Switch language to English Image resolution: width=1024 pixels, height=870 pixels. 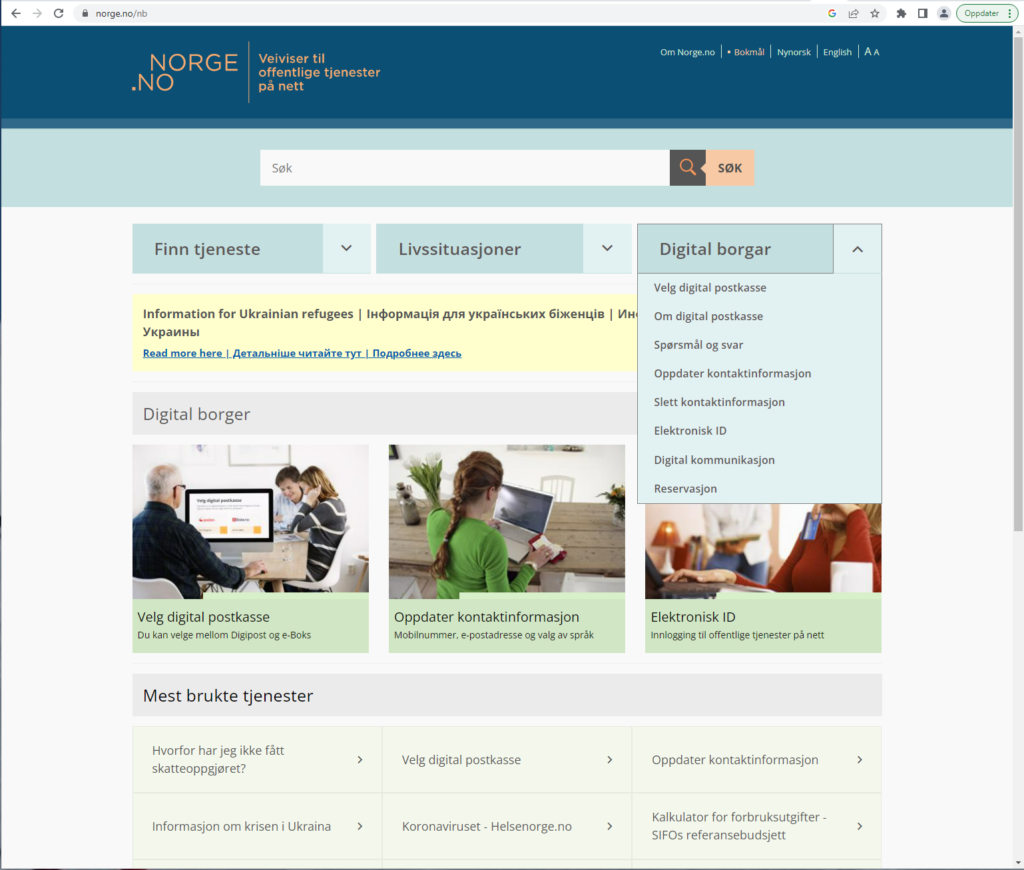837,52
